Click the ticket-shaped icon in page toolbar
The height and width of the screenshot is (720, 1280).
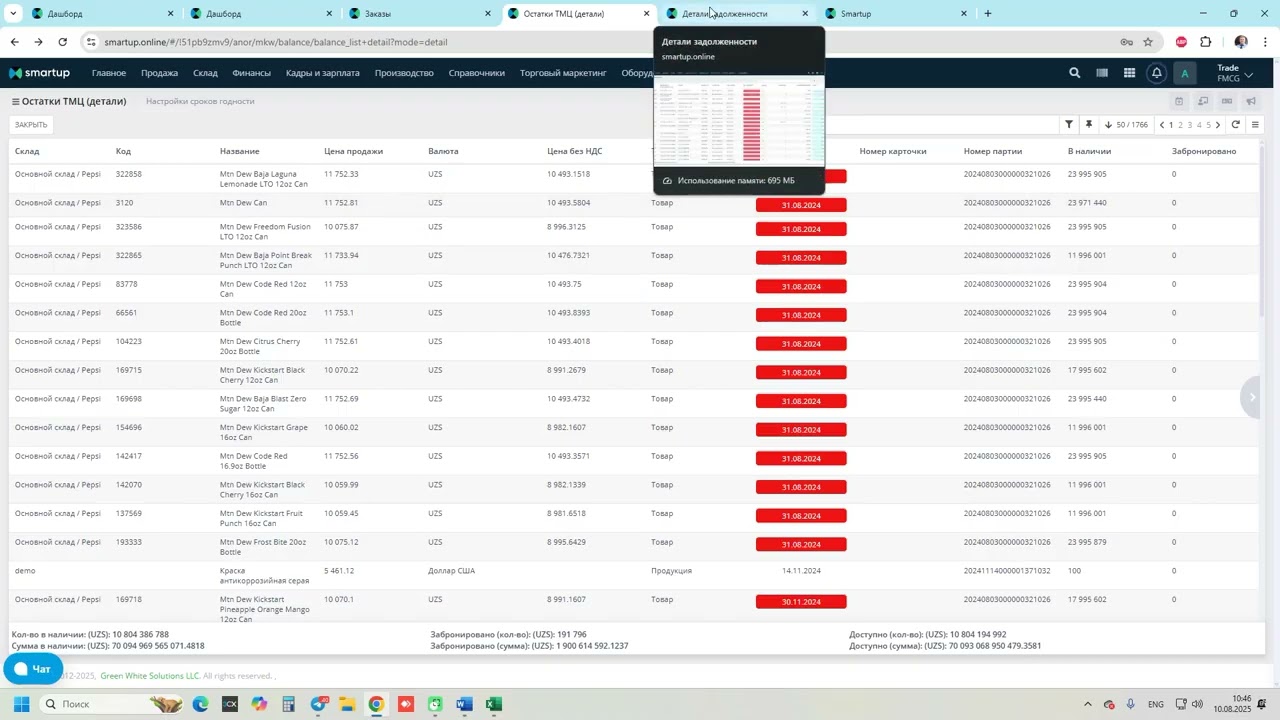(1227, 101)
